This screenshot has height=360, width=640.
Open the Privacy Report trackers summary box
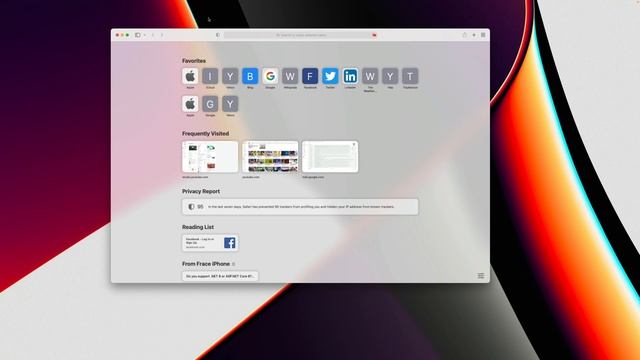click(x=300, y=207)
